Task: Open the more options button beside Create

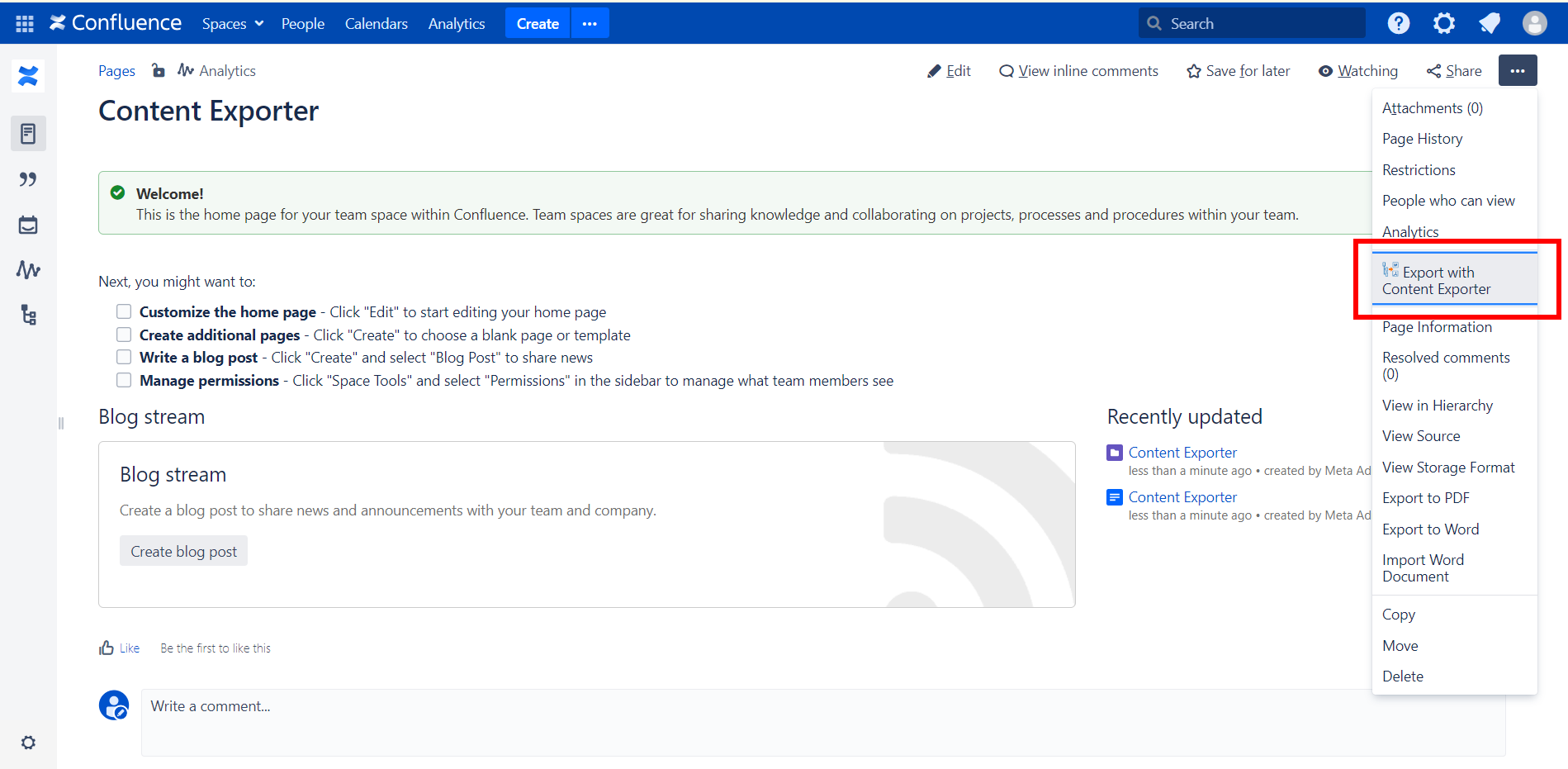Action: coord(590,24)
